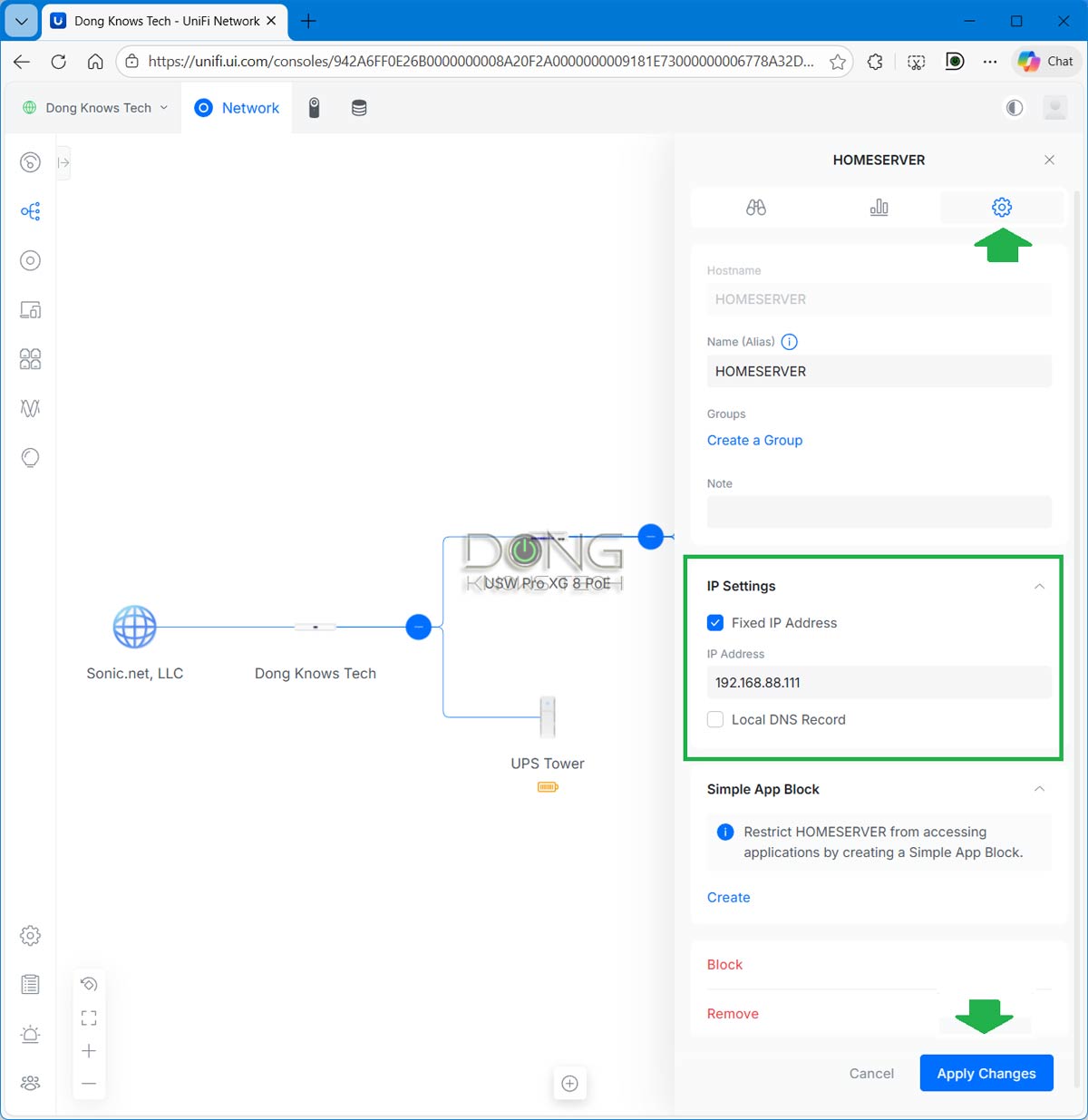Collapse the Simple App Block section
Screen dimensions: 1088x1120
click(x=1039, y=789)
